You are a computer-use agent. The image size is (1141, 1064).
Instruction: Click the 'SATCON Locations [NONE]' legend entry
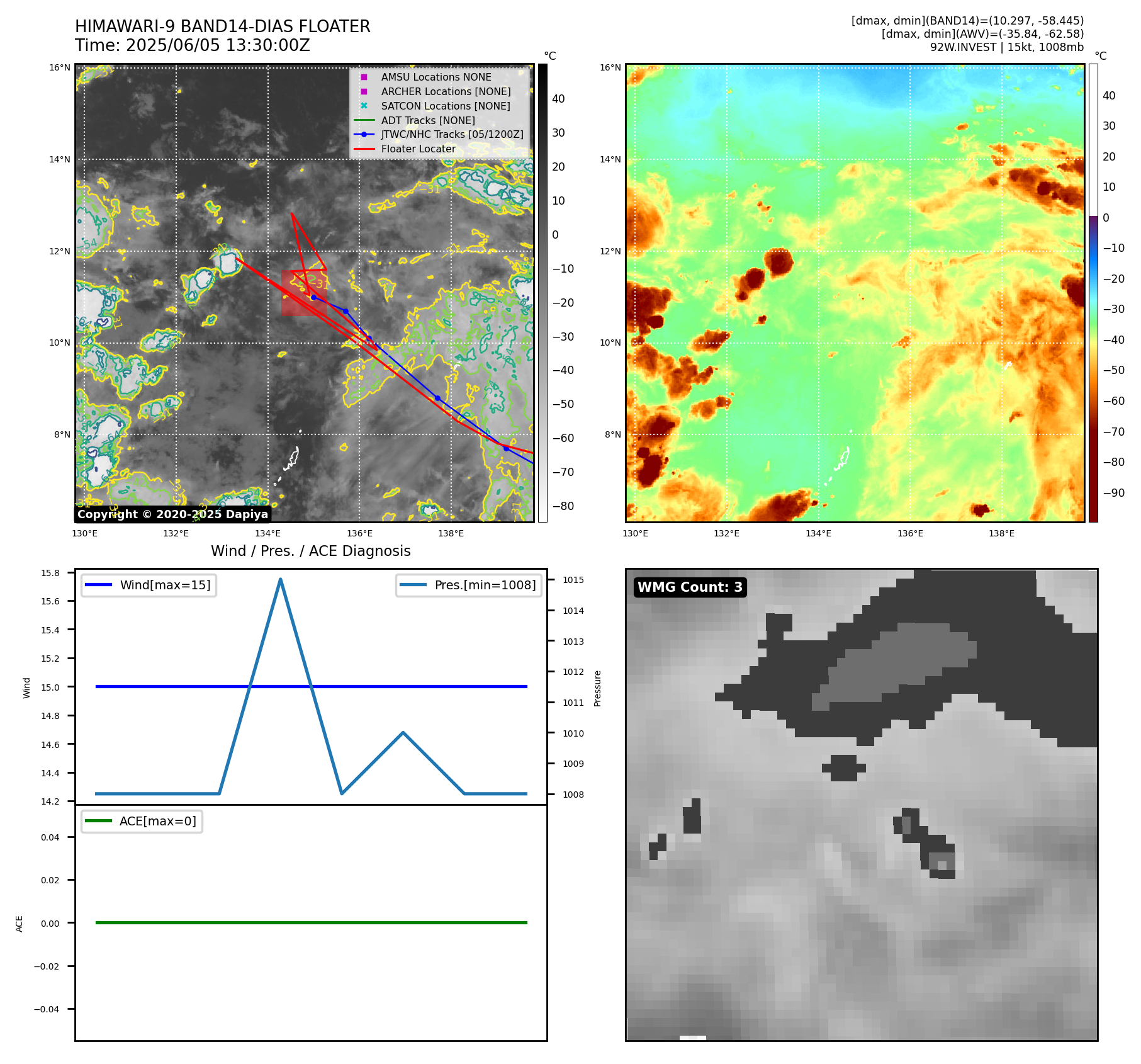(446, 106)
